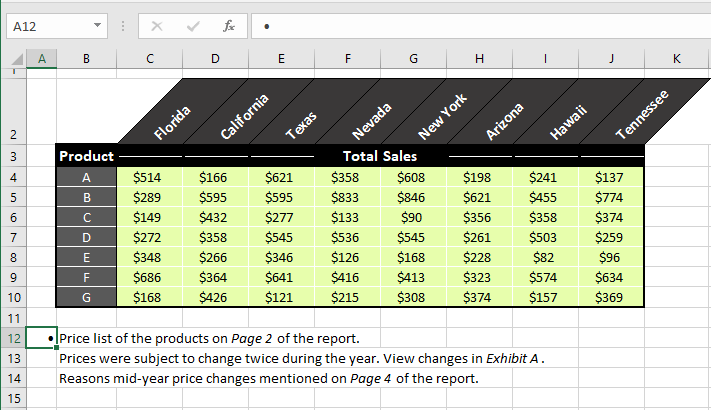Screen dimensions: 711x410
Task: Select column I header
Action: (x=545, y=59)
